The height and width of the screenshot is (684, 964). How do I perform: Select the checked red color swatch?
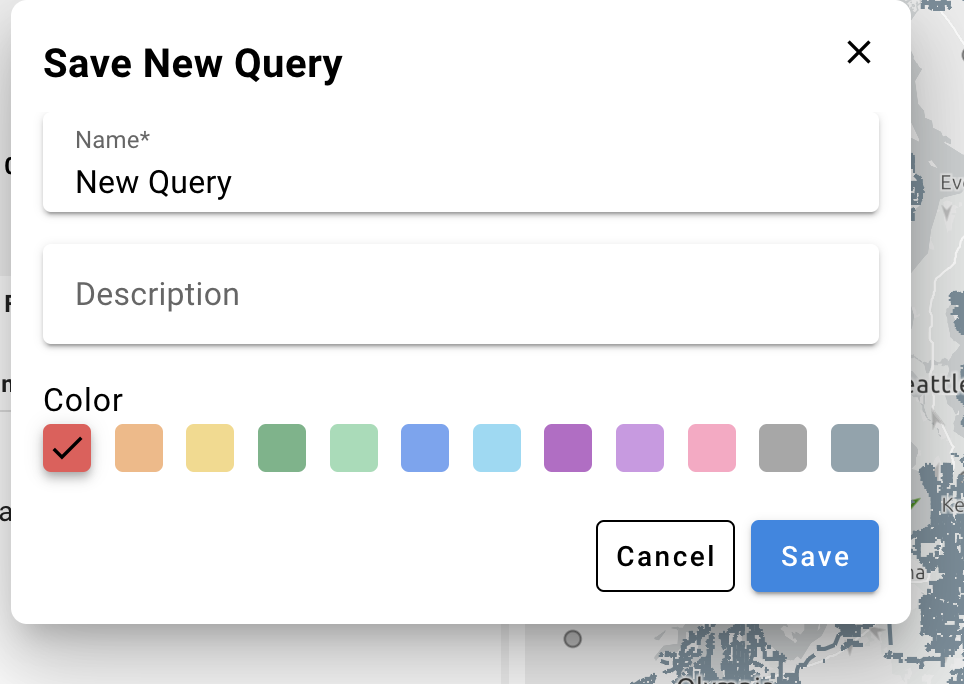(67, 448)
